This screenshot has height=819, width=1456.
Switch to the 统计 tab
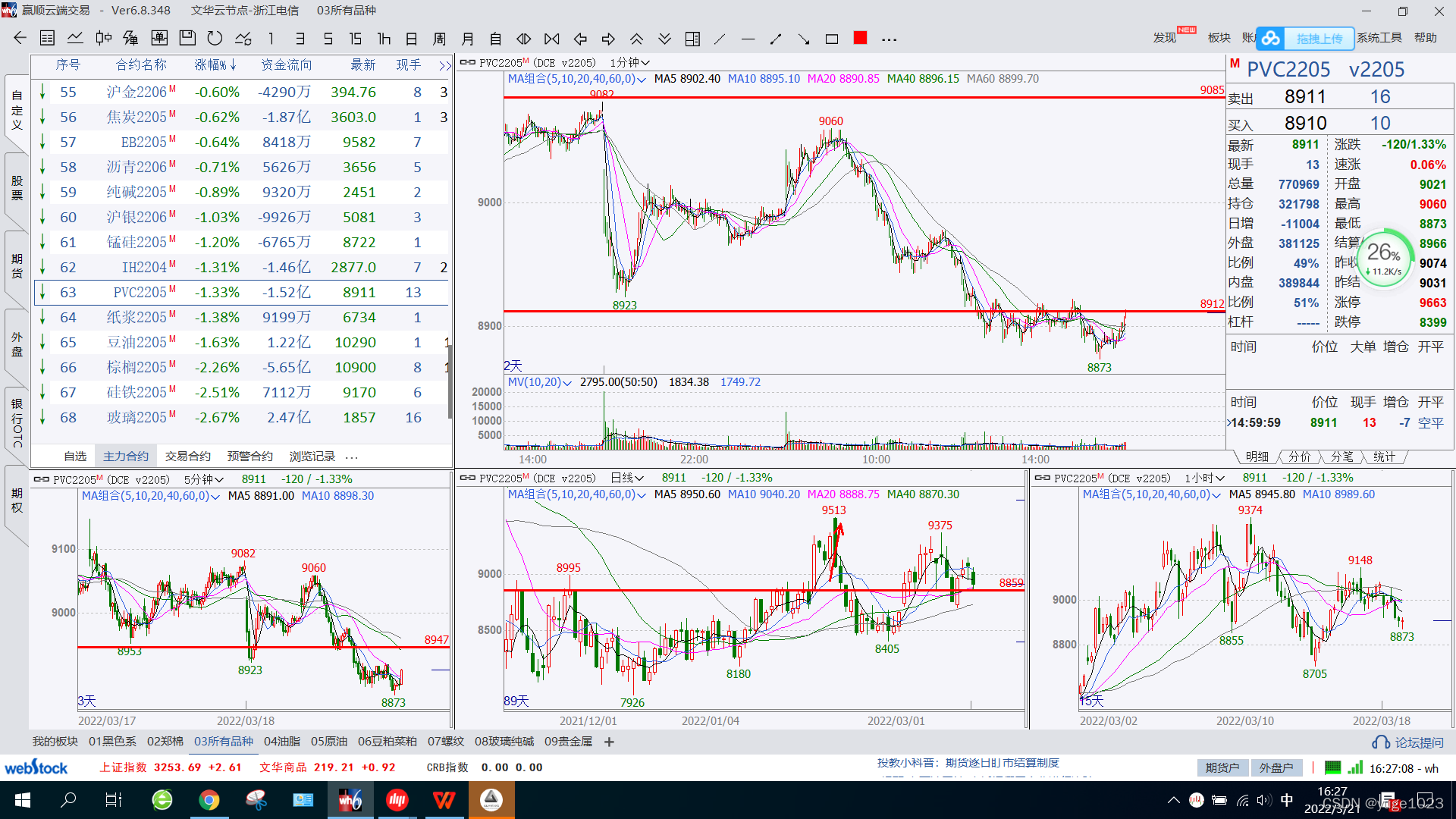1384,457
